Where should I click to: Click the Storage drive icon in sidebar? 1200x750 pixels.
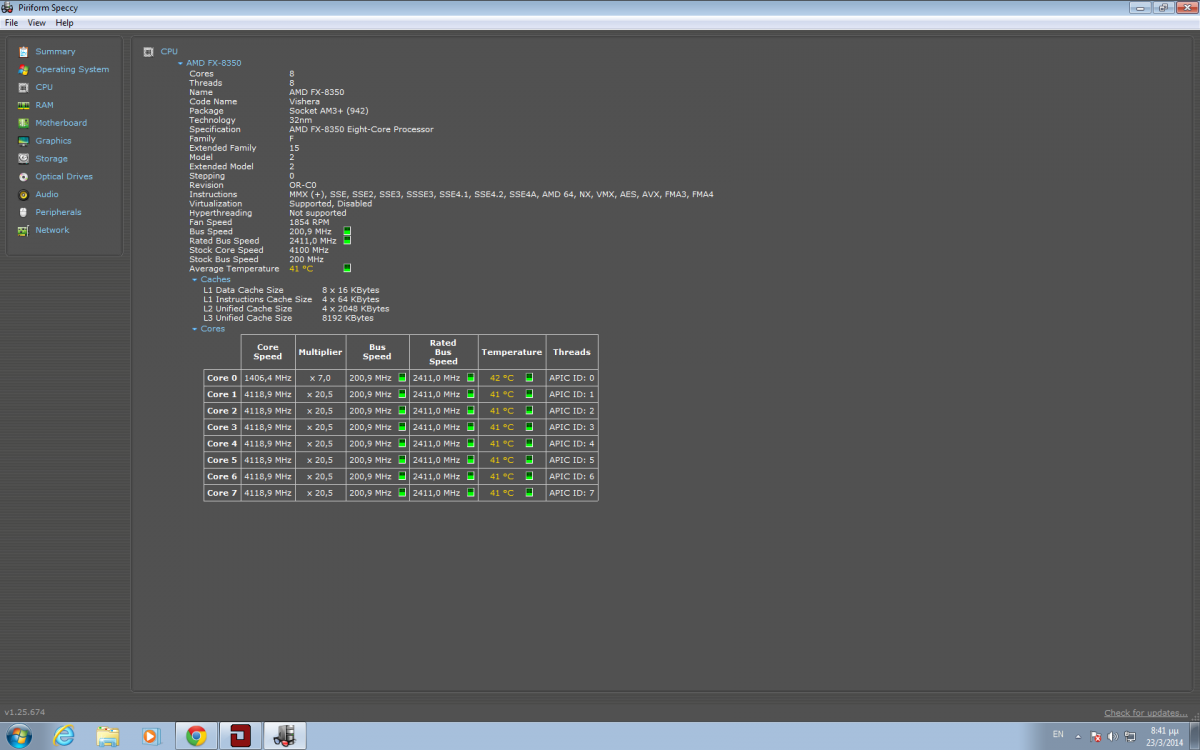[x=24, y=159]
